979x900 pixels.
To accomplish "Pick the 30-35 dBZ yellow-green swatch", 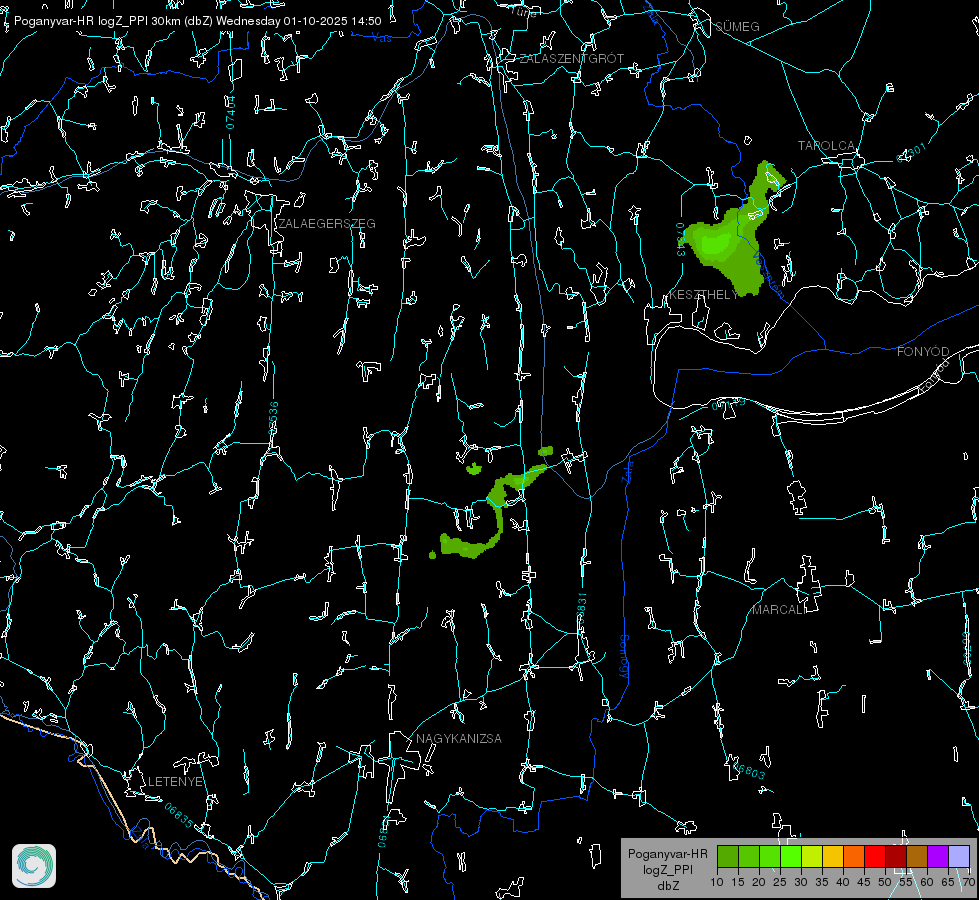I will point(812,856).
